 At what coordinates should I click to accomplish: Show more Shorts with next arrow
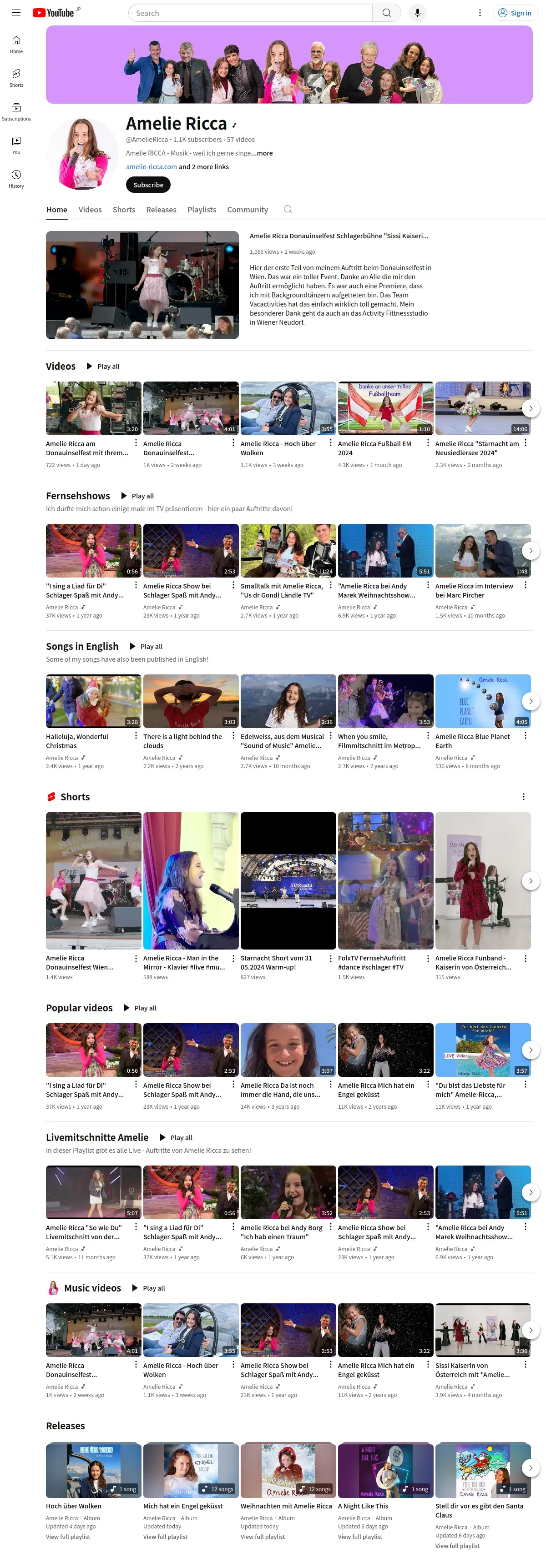pyautogui.click(x=531, y=881)
